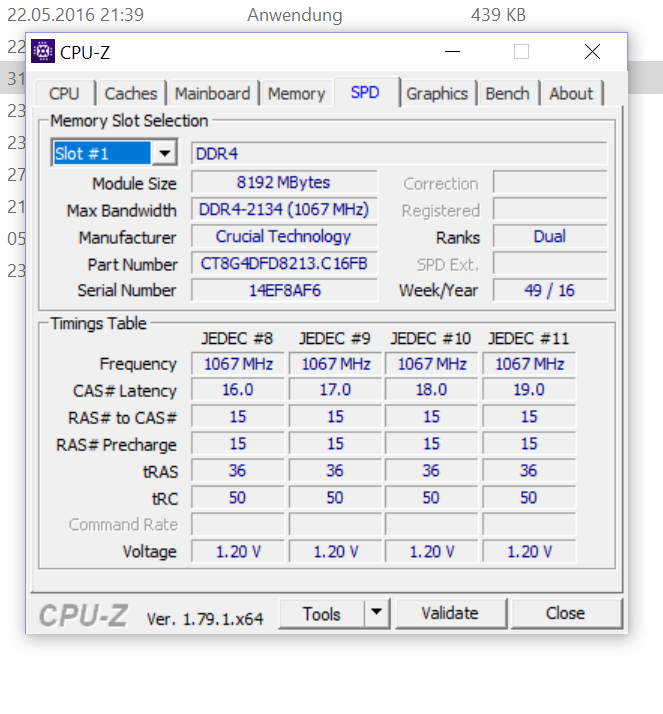Open the About tab
663x714 pixels.
point(571,93)
